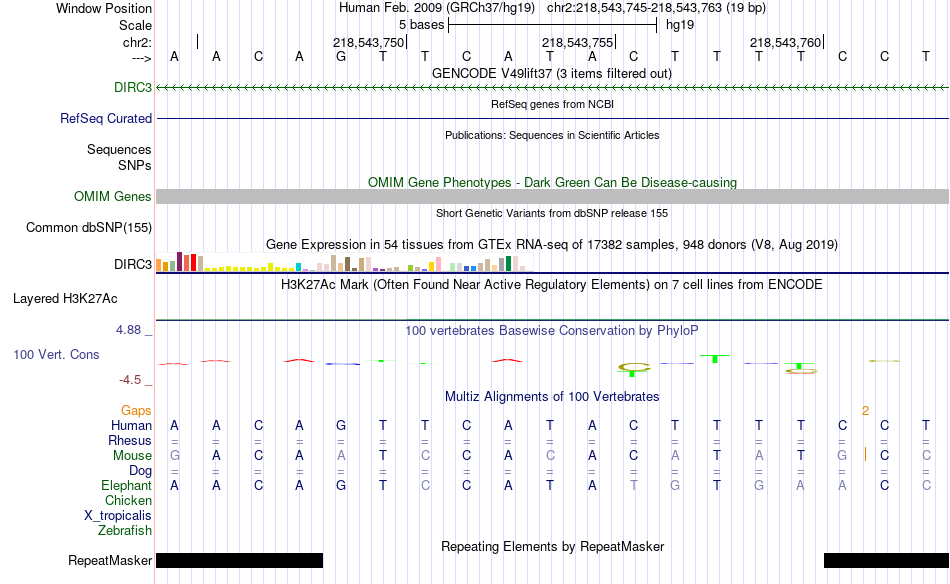Screen dimensions: 950x584
Task: Click the gray OMIM Genes bar
Action: point(552,196)
